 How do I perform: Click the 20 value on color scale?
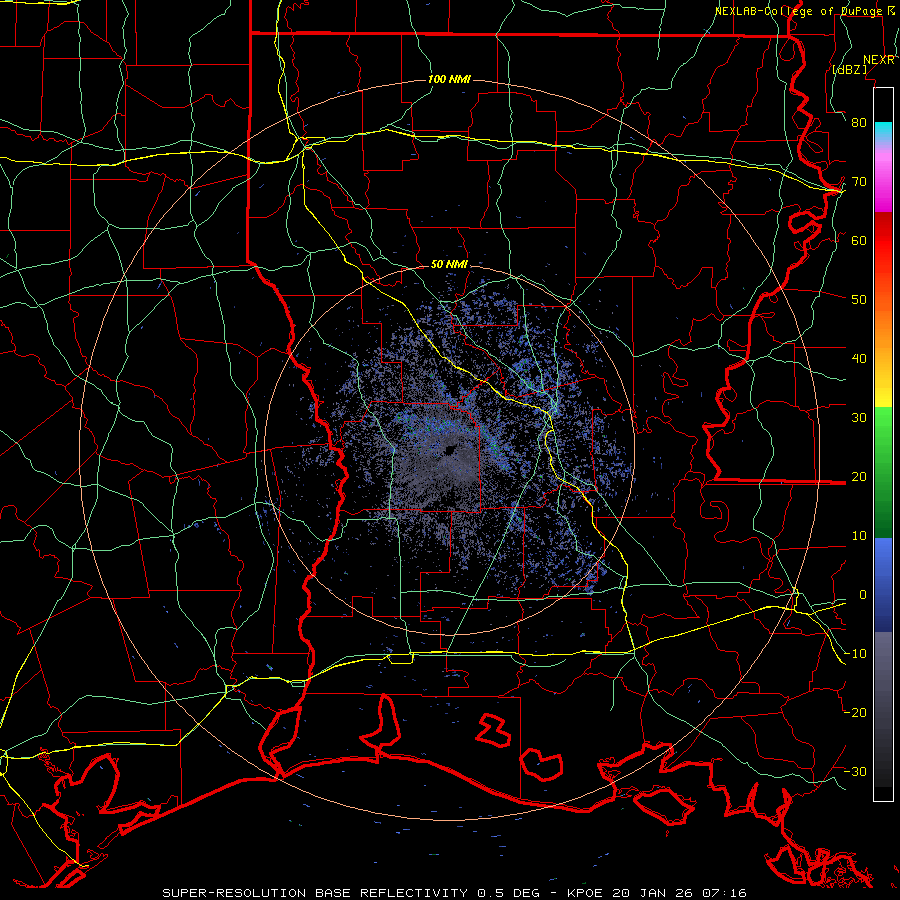(859, 477)
